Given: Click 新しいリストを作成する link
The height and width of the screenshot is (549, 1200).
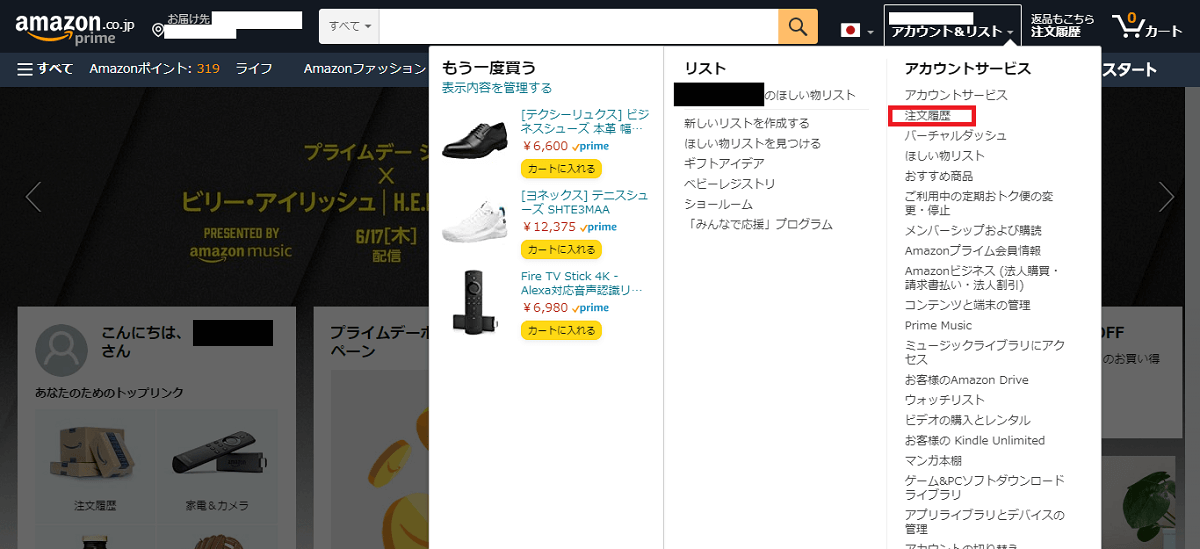Looking at the screenshot, I should 746,123.
